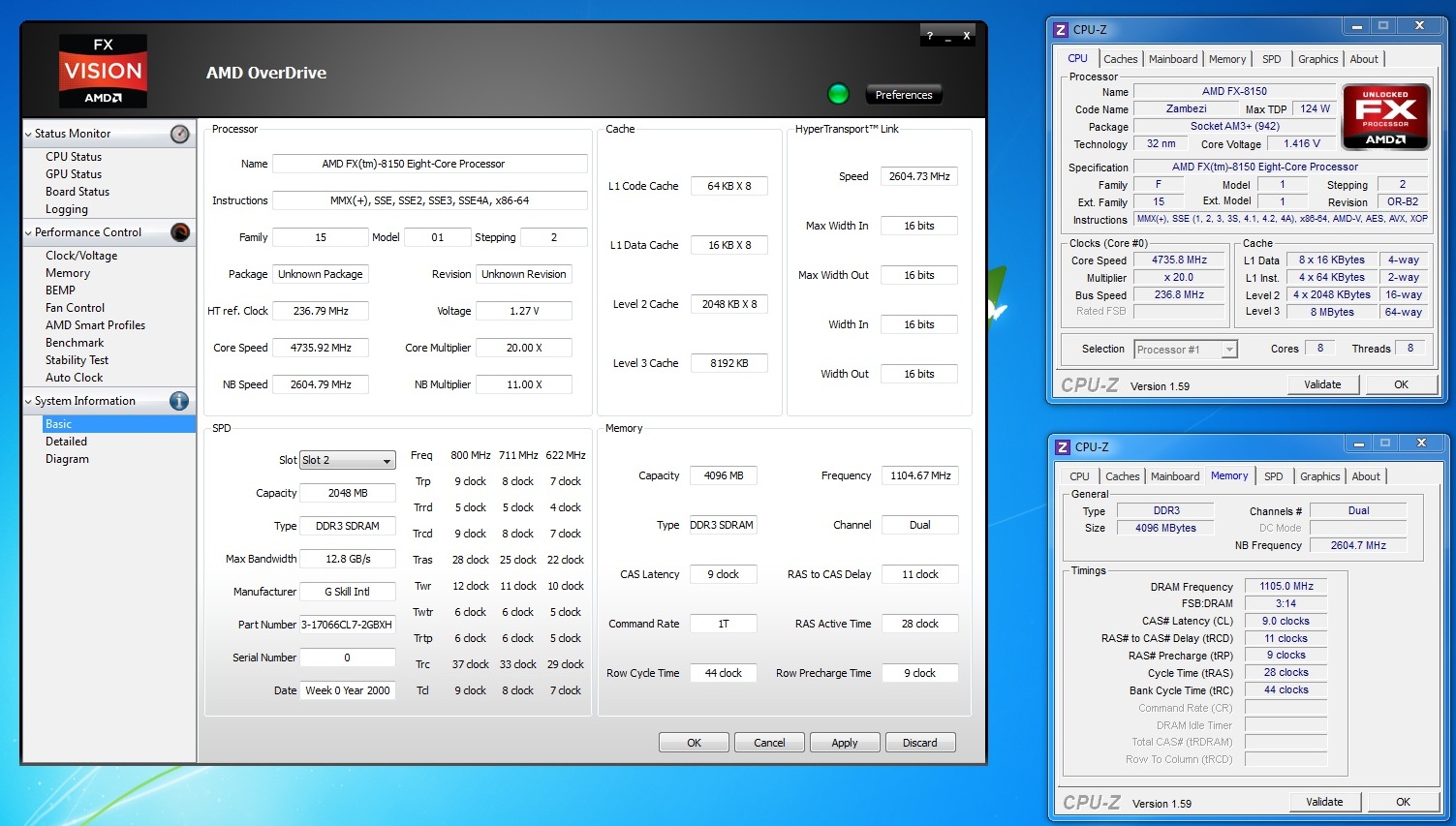Open Auto Clock in the sidebar
Screen dimensions: 1456x826
pos(74,378)
